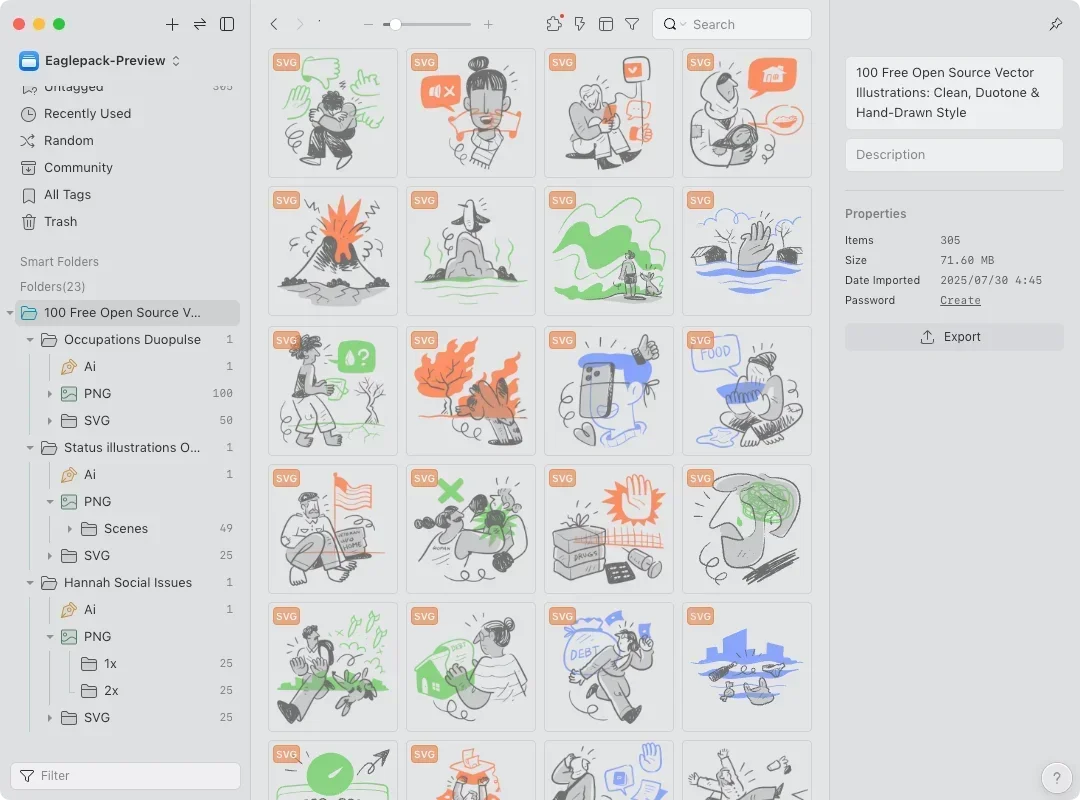Click the switch library arrows icon
The image size is (1080, 800).
[x=200, y=24]
